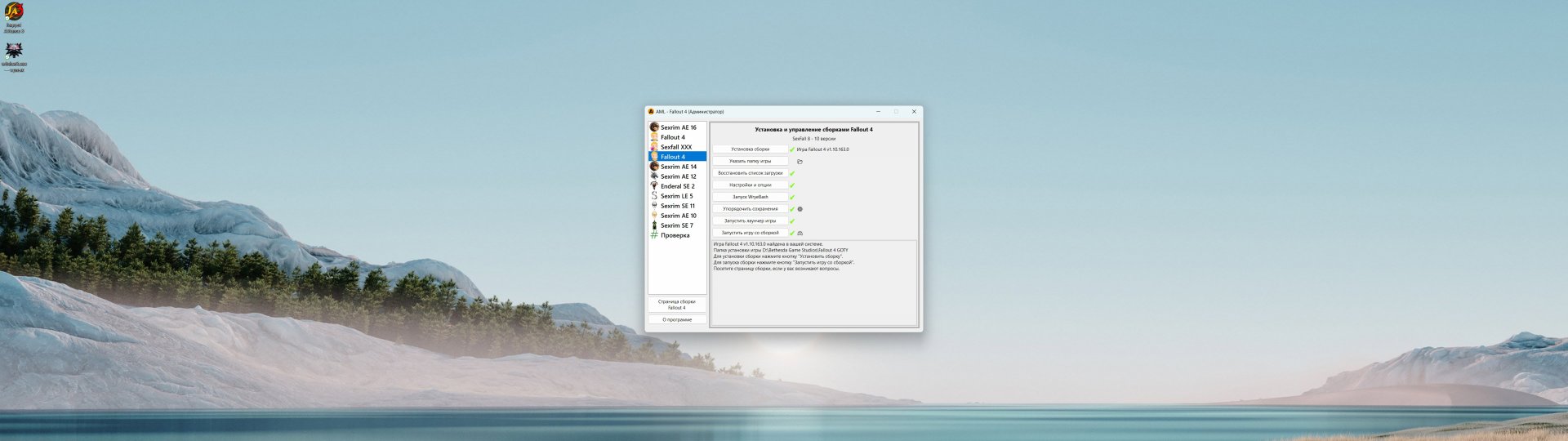Open "Настройки и опции"
The height and width of the screenshot is (441, 1568).
(750, 185)
